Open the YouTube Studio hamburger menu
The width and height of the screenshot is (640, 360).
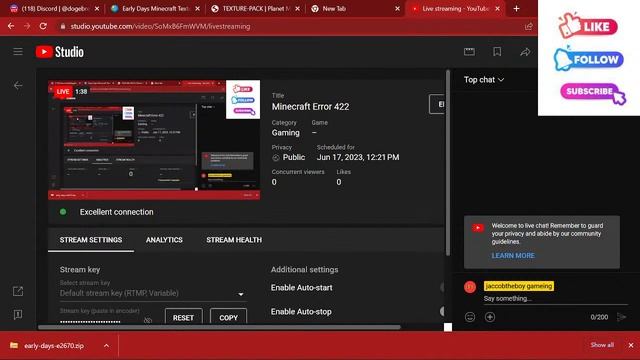click(18, 51)
